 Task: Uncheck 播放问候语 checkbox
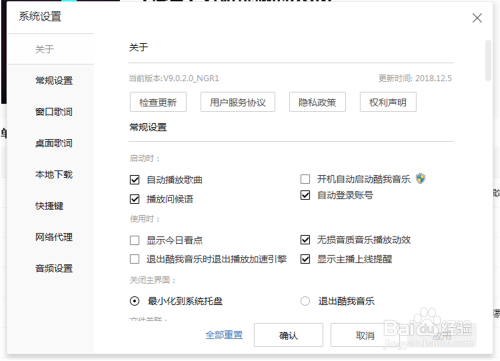click(135, 199)
